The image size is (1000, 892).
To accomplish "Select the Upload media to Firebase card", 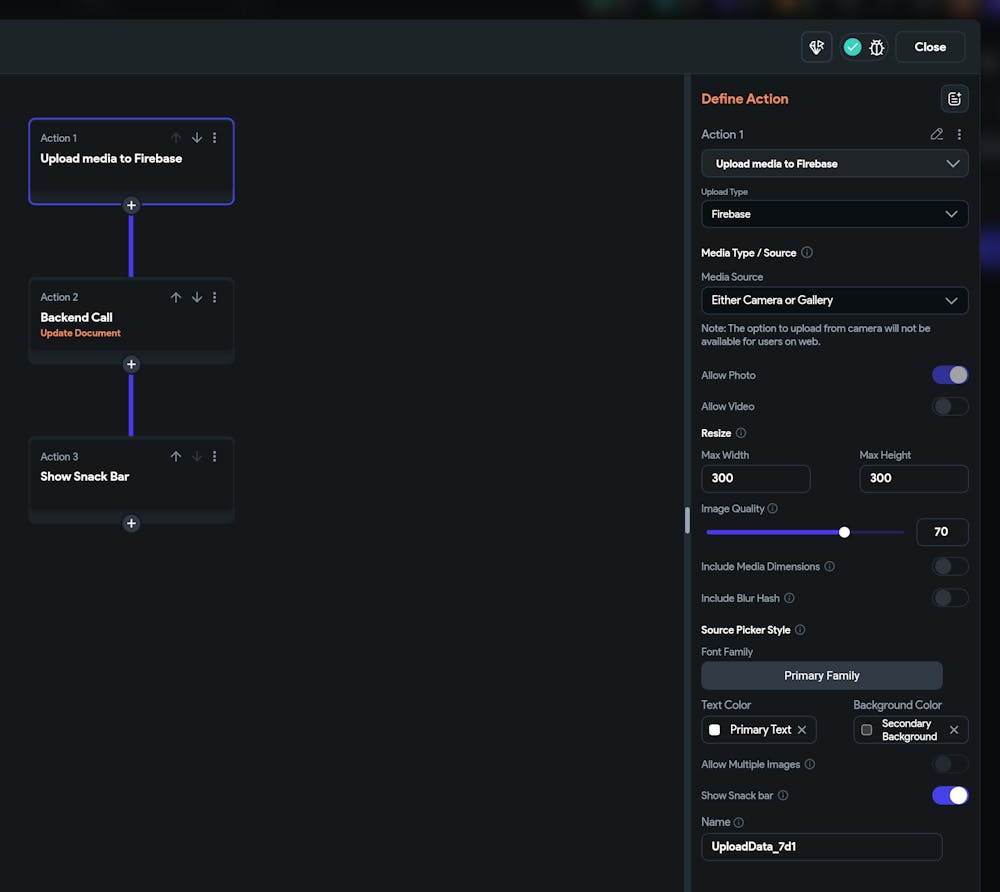I will click(131, 161).
